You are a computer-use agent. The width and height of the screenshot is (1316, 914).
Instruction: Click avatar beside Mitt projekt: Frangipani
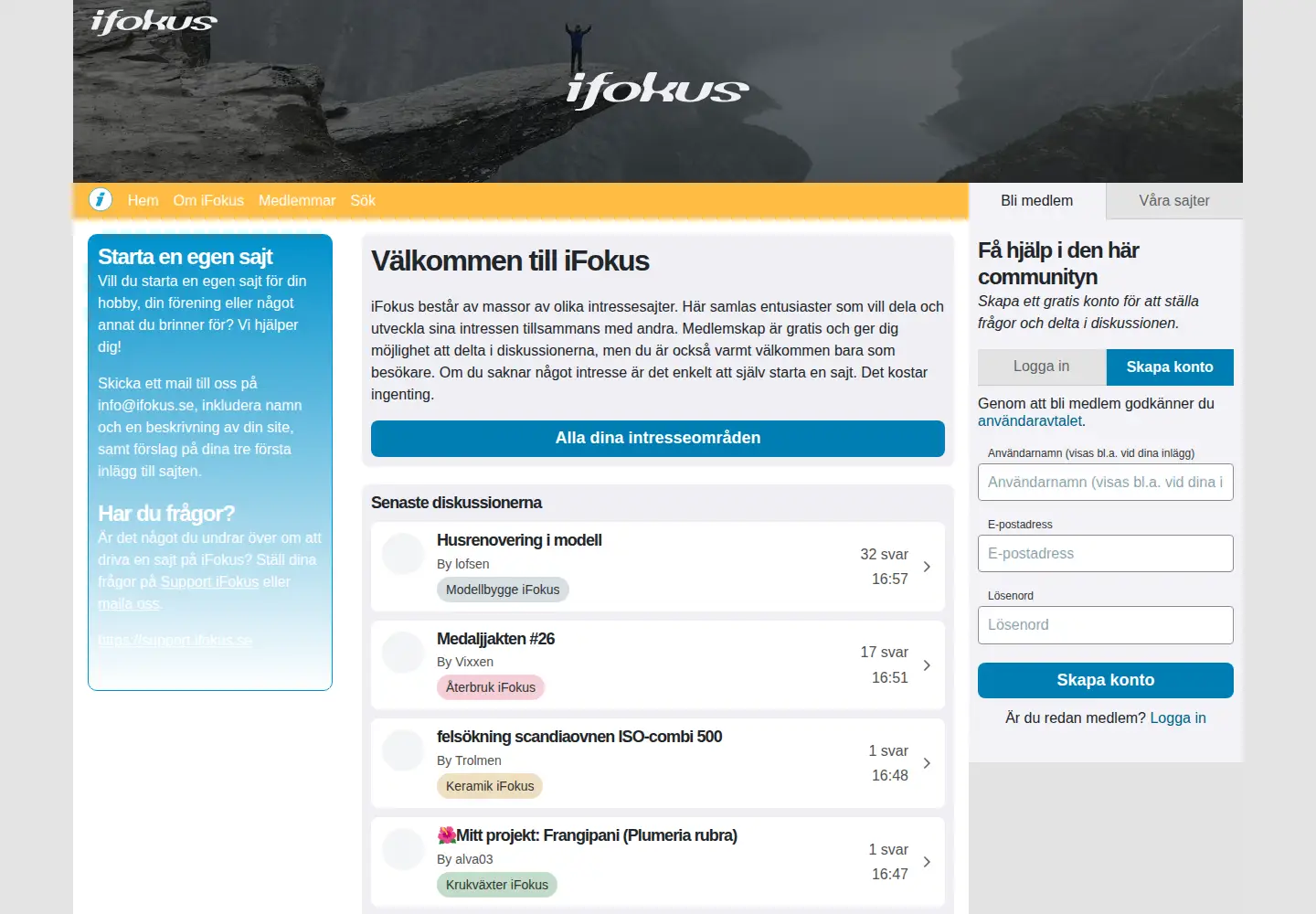[x=403, y=849]
